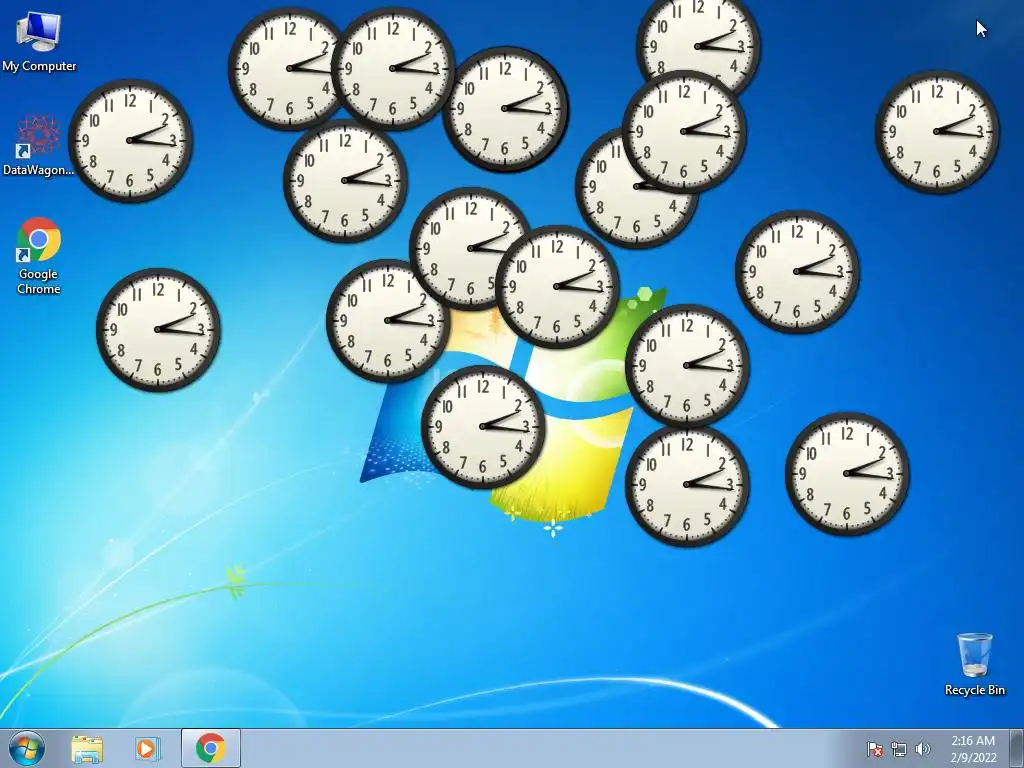
Task: Open the Windows Start menu orb
Action: pyautogui.click(x=27, y=748)
